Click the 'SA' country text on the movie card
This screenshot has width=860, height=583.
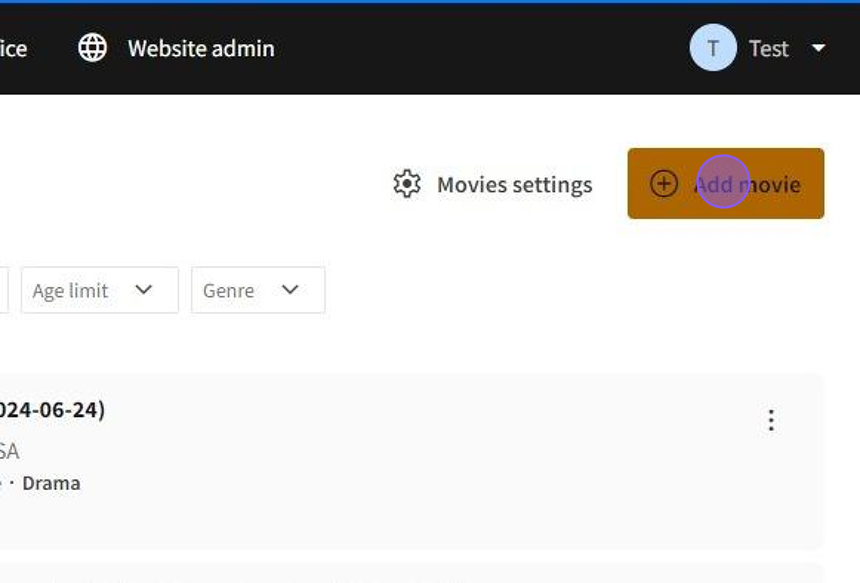[x=9, y=451]
